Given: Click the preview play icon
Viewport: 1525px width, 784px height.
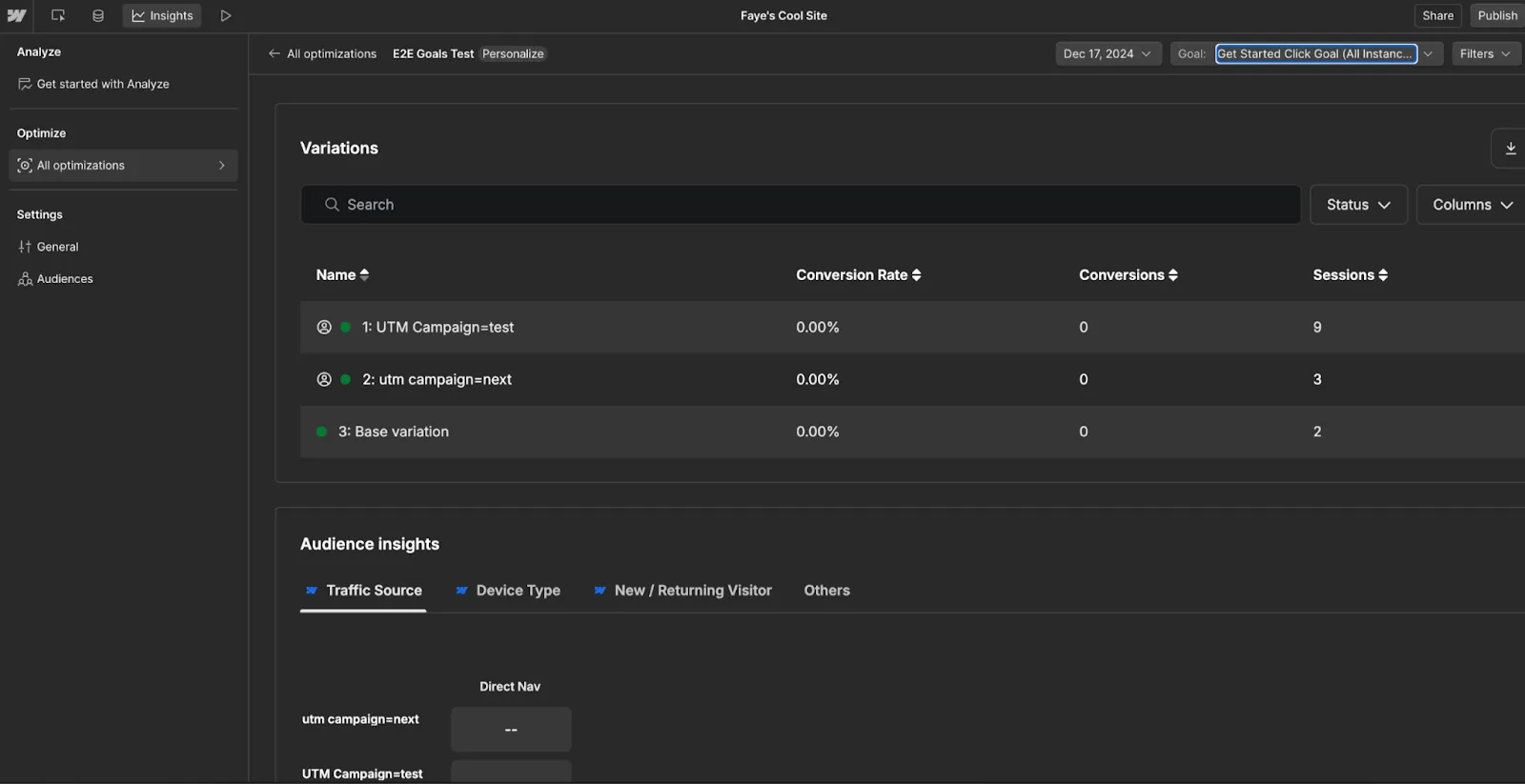Looking at the screenshot, I should point(226,15).
